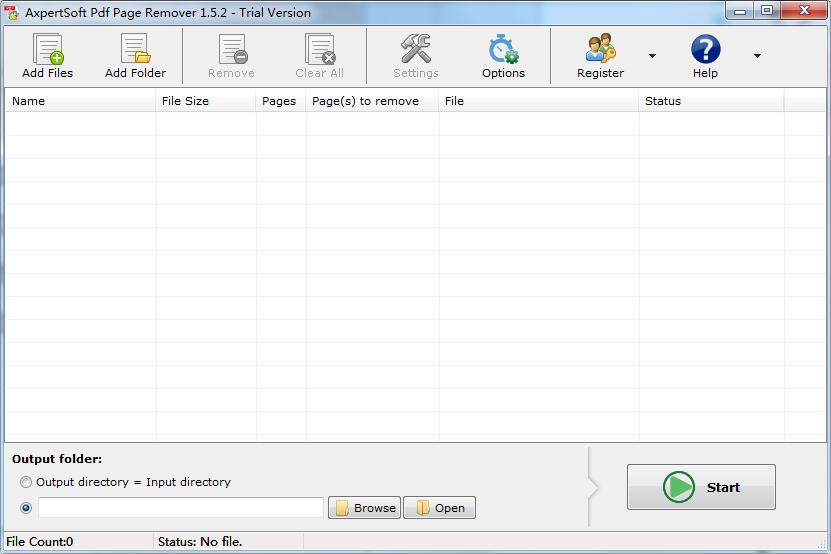Viewport: 831px width, 554px height.
Task: Click the Status column header
Action: pyautogui.click(x=712, y=101)
